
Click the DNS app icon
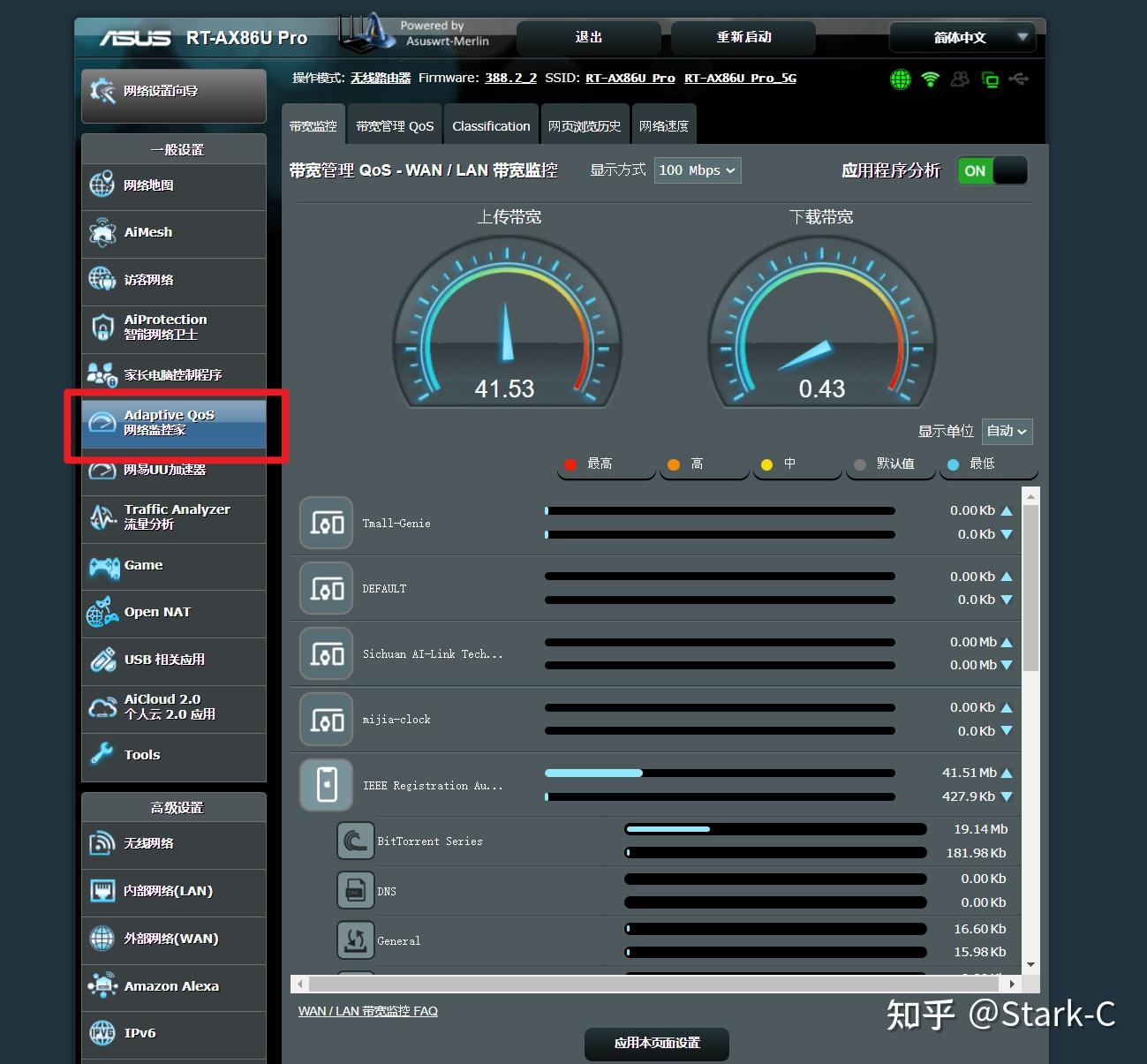[356, 890]
